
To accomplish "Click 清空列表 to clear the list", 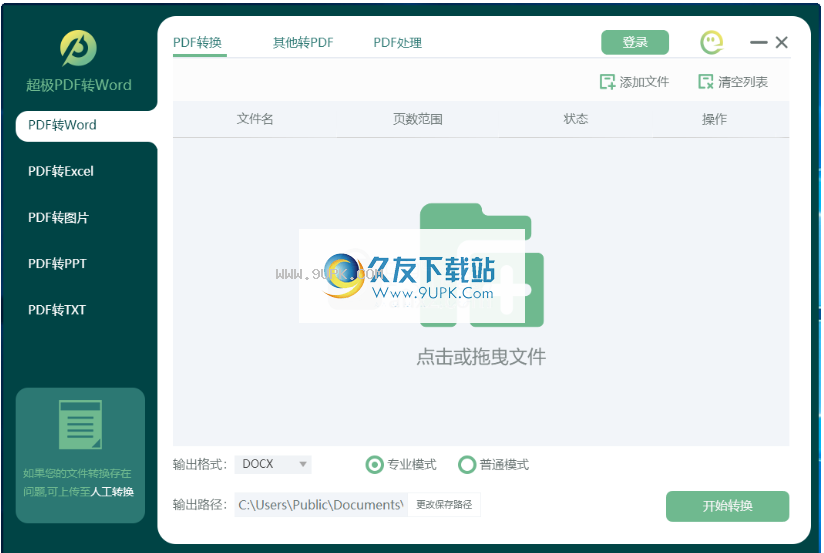I will coord(733,82).
